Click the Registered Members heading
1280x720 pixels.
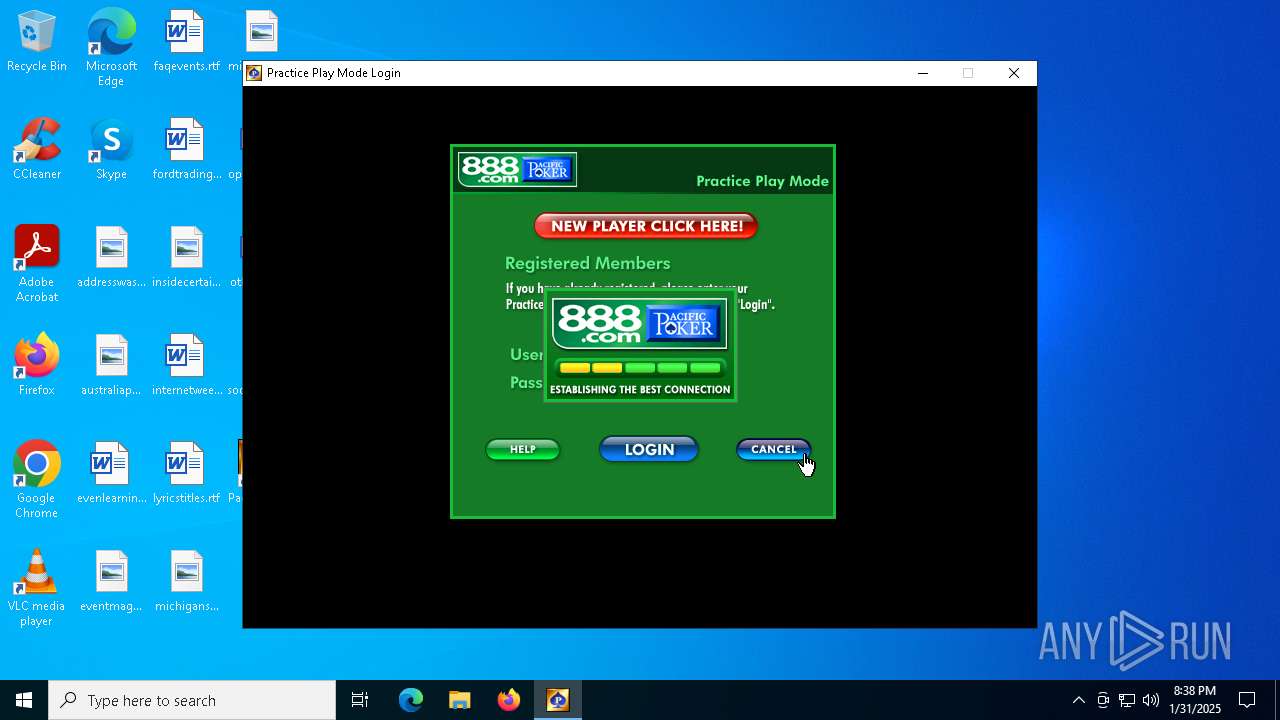pyautogui.click(x=587, y=263)
